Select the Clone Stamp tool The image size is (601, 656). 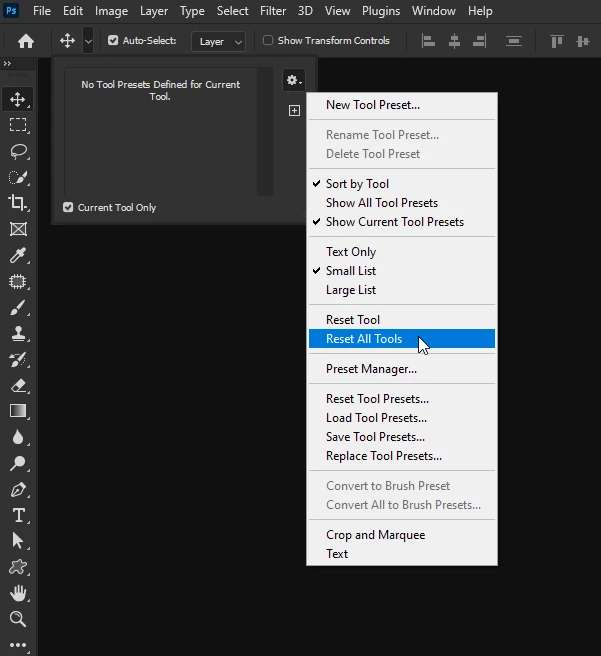coord(18,333)
